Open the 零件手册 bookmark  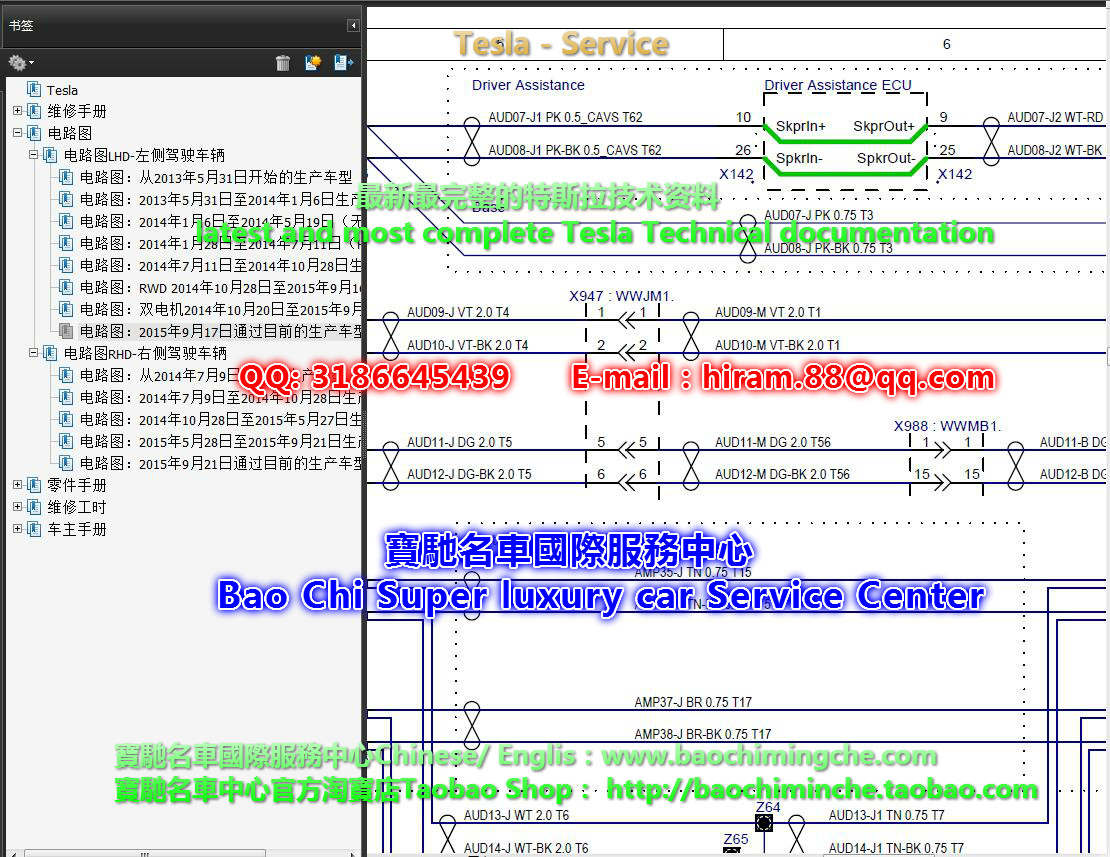point(76,485)
